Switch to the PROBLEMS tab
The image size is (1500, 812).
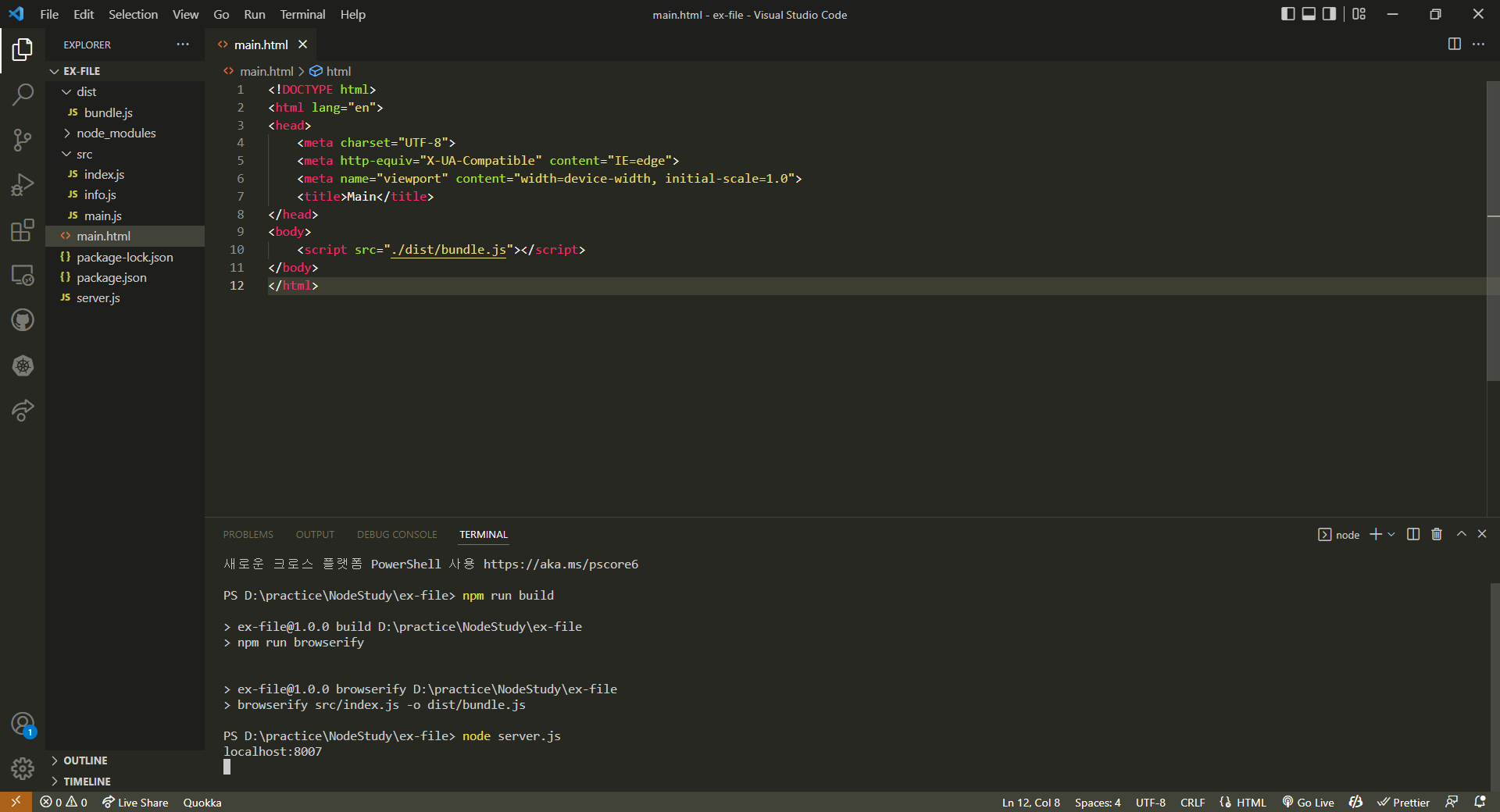click(248, 535)
